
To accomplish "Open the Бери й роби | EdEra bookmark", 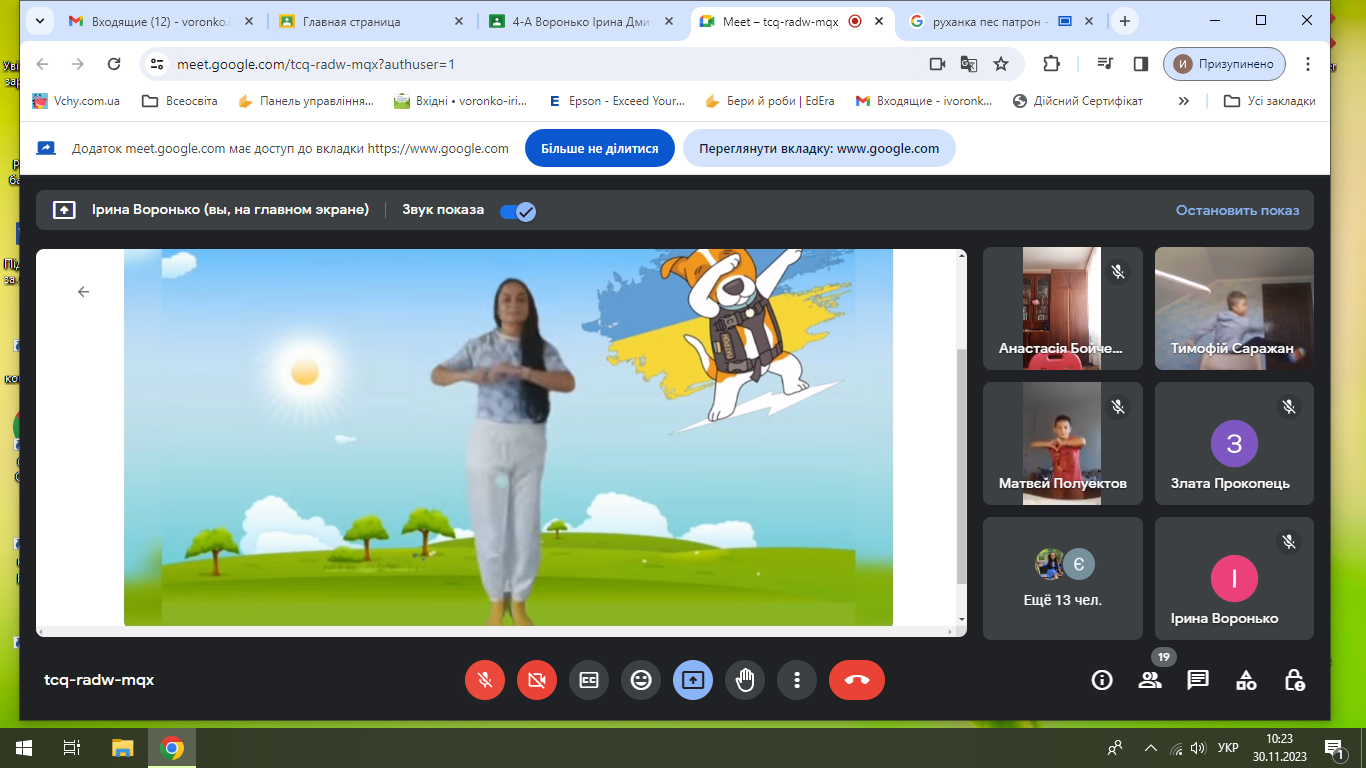I will pos(770,101).
